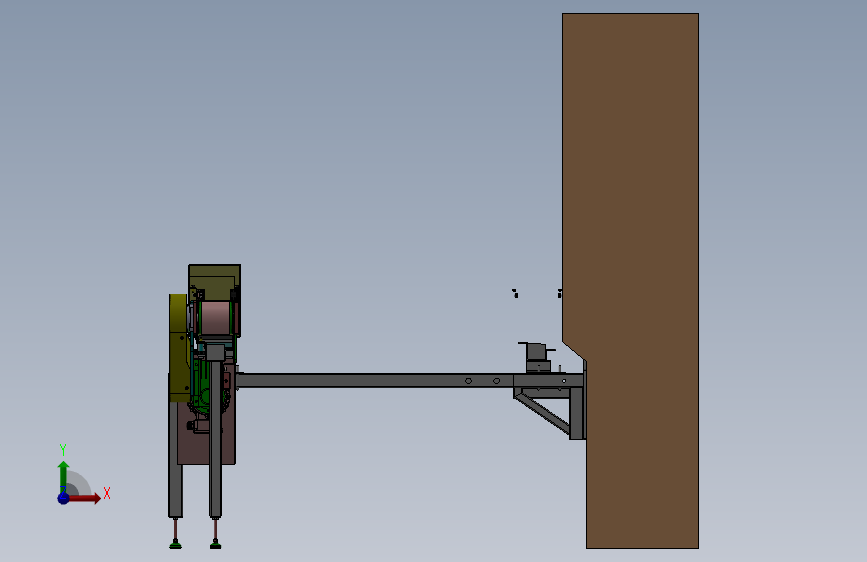Click the blue Z axis ball of the triad

point(64,498)
